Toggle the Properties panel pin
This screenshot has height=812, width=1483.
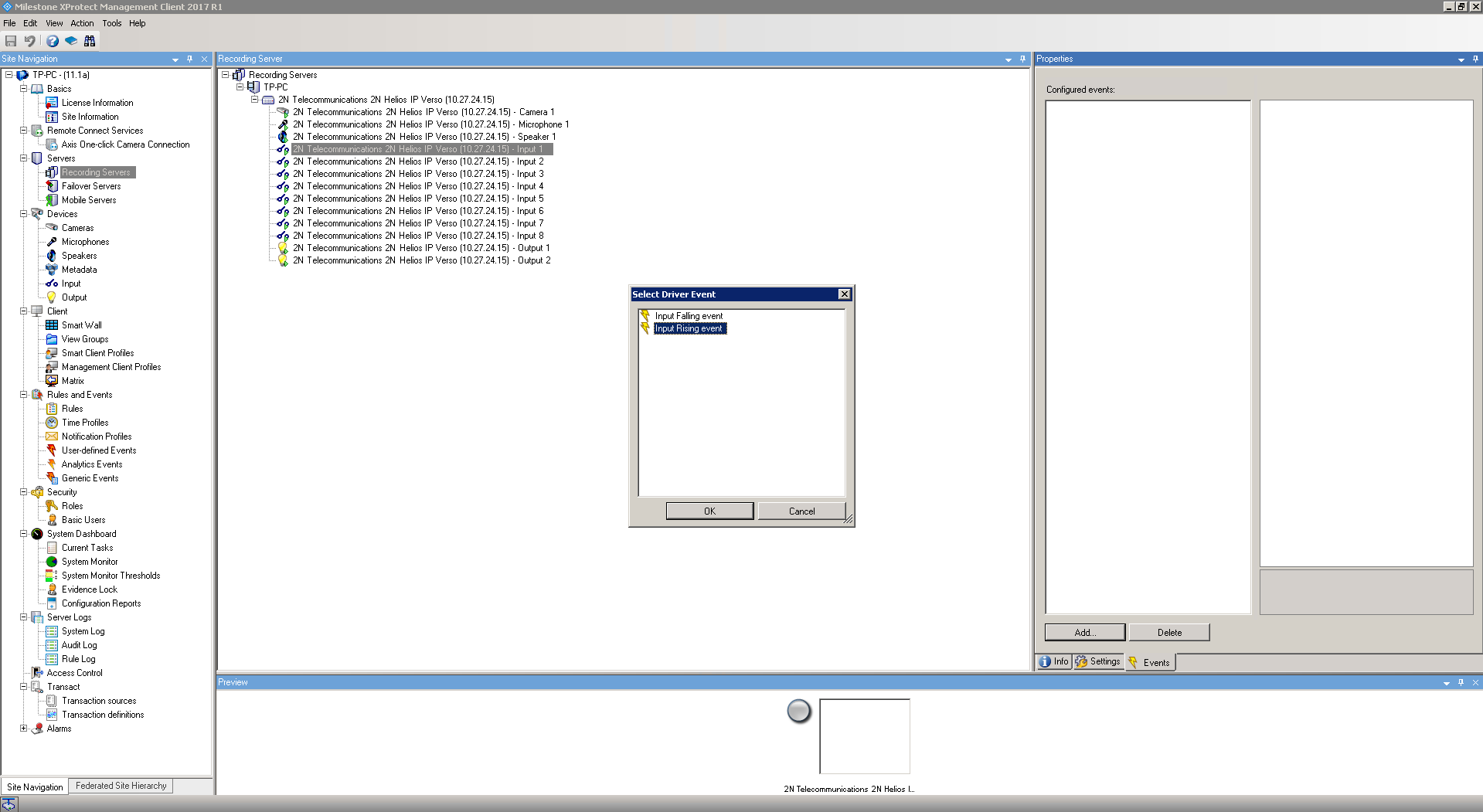[1475, 59]
